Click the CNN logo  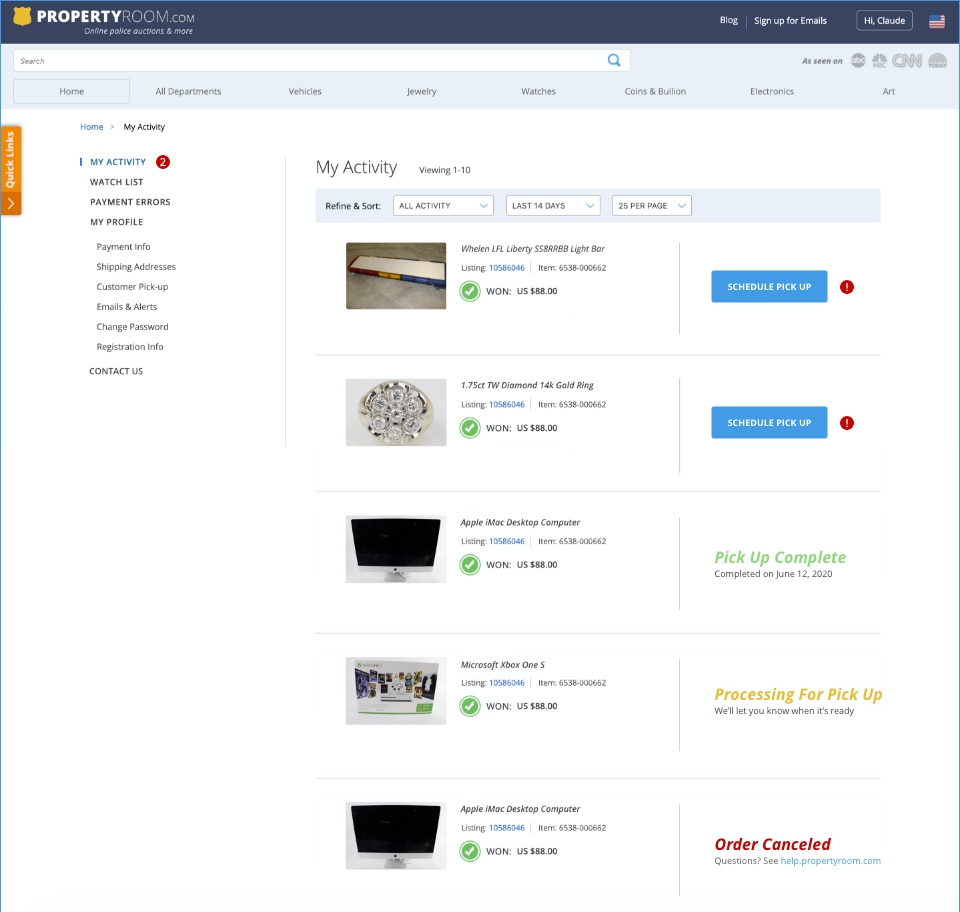point(907,61)
